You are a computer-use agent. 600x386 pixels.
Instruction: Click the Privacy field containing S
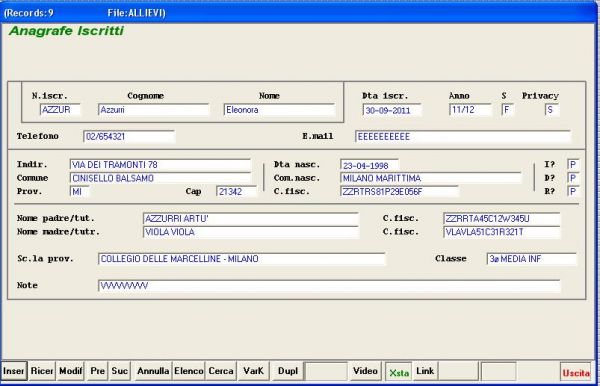[551, 110]
